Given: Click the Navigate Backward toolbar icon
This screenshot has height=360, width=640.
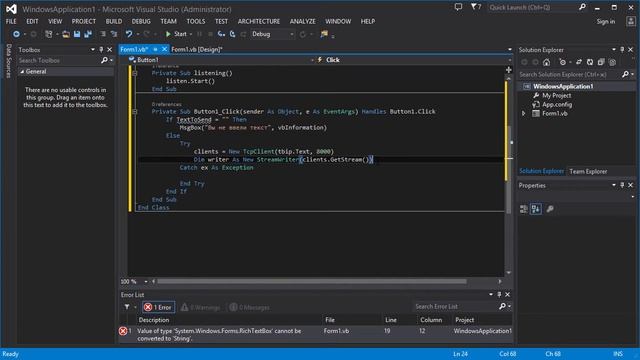Looking at the screenshot, I should point(16,34).
